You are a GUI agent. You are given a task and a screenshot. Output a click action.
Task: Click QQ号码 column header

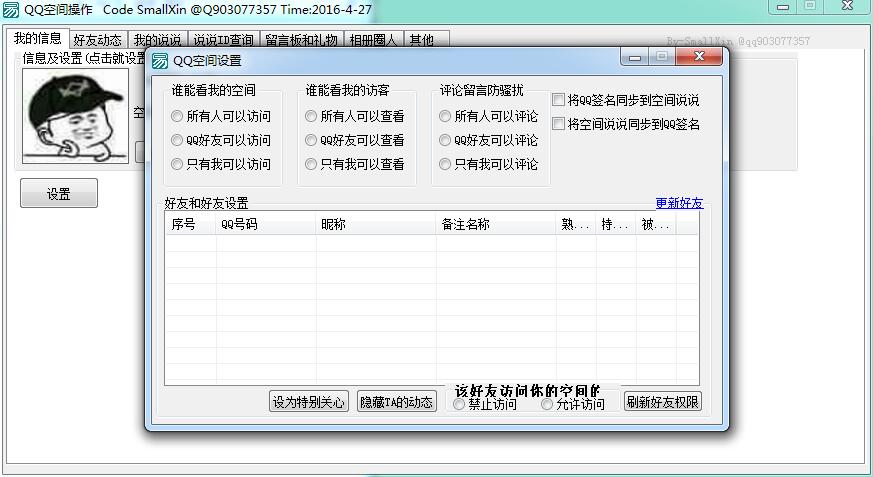coord(266,224)
